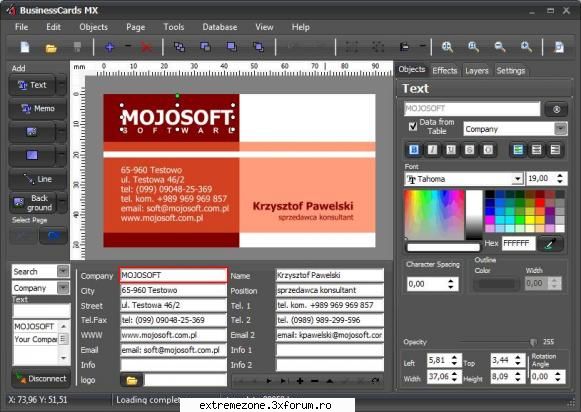The image size is (581, 412).
Task: Align text to the left
Action: point(518,150)
